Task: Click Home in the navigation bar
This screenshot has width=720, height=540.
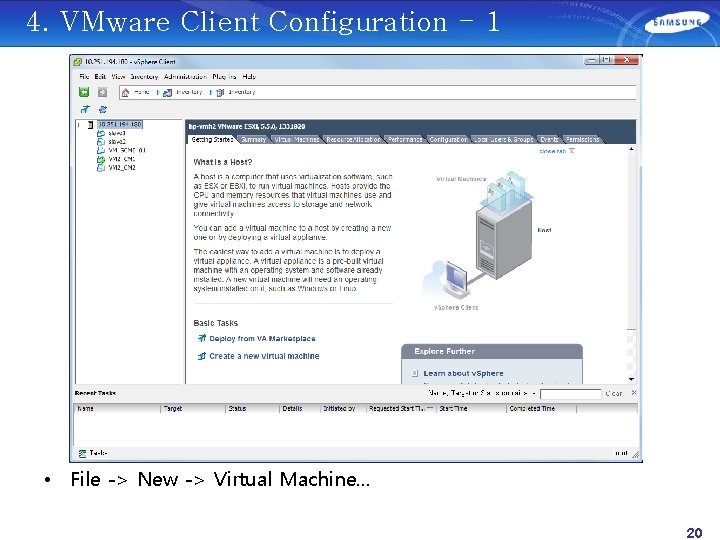Action: click(142, 92)
